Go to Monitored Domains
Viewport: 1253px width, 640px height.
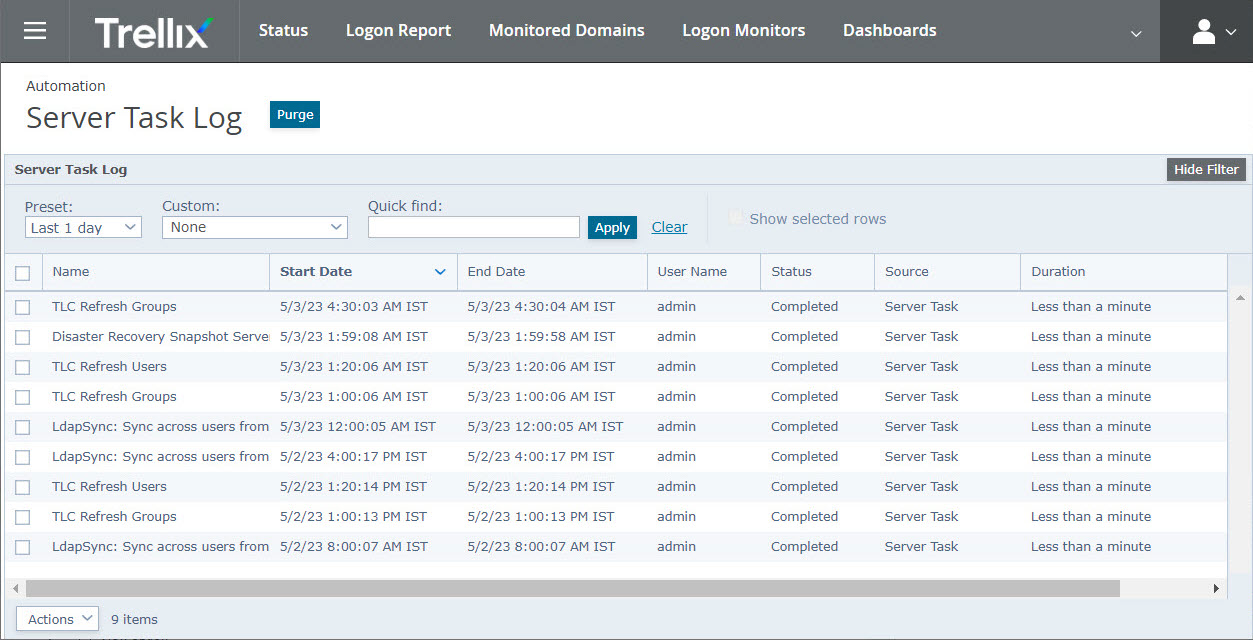567,31
